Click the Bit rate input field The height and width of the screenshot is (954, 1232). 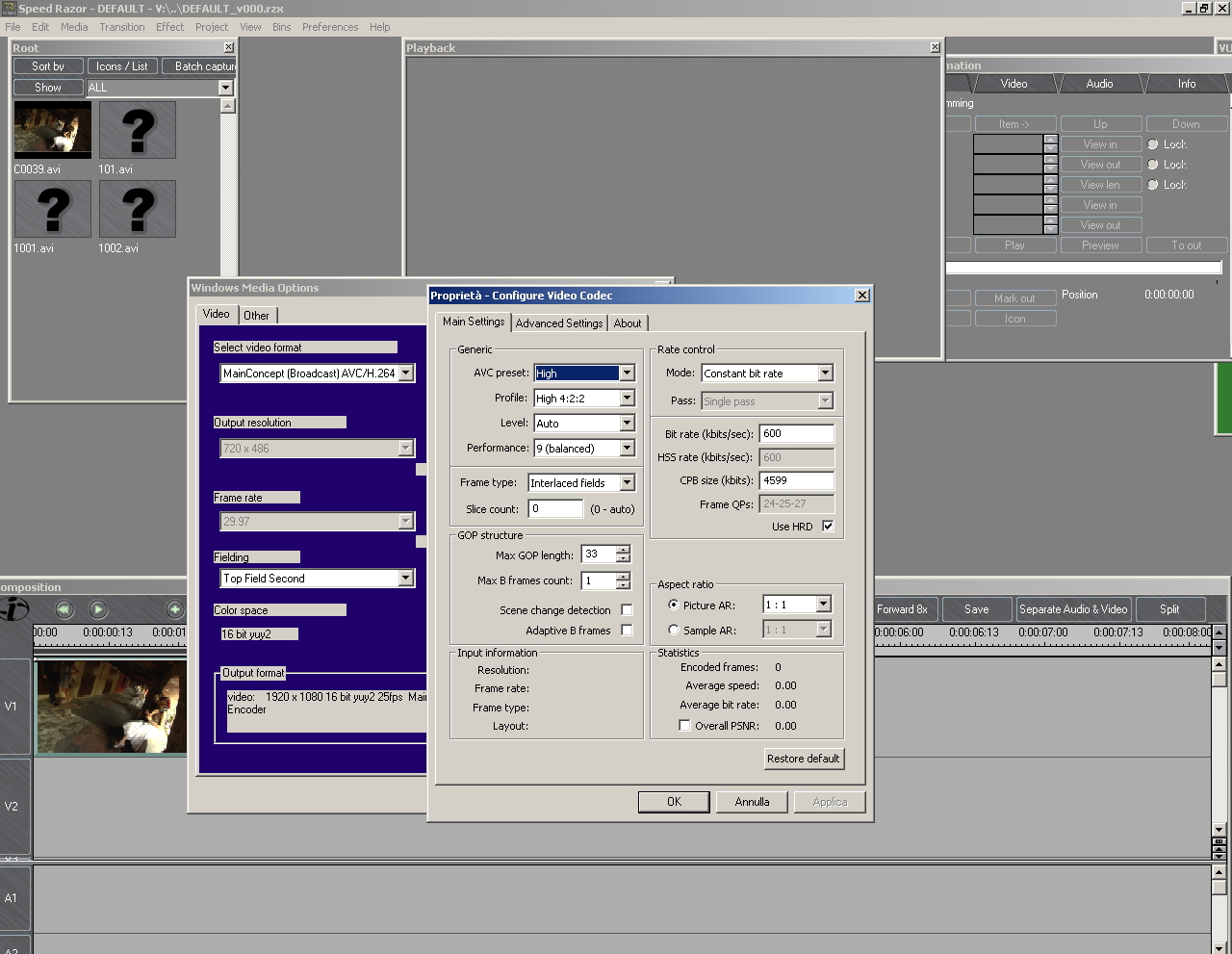[x=796, y=434]
